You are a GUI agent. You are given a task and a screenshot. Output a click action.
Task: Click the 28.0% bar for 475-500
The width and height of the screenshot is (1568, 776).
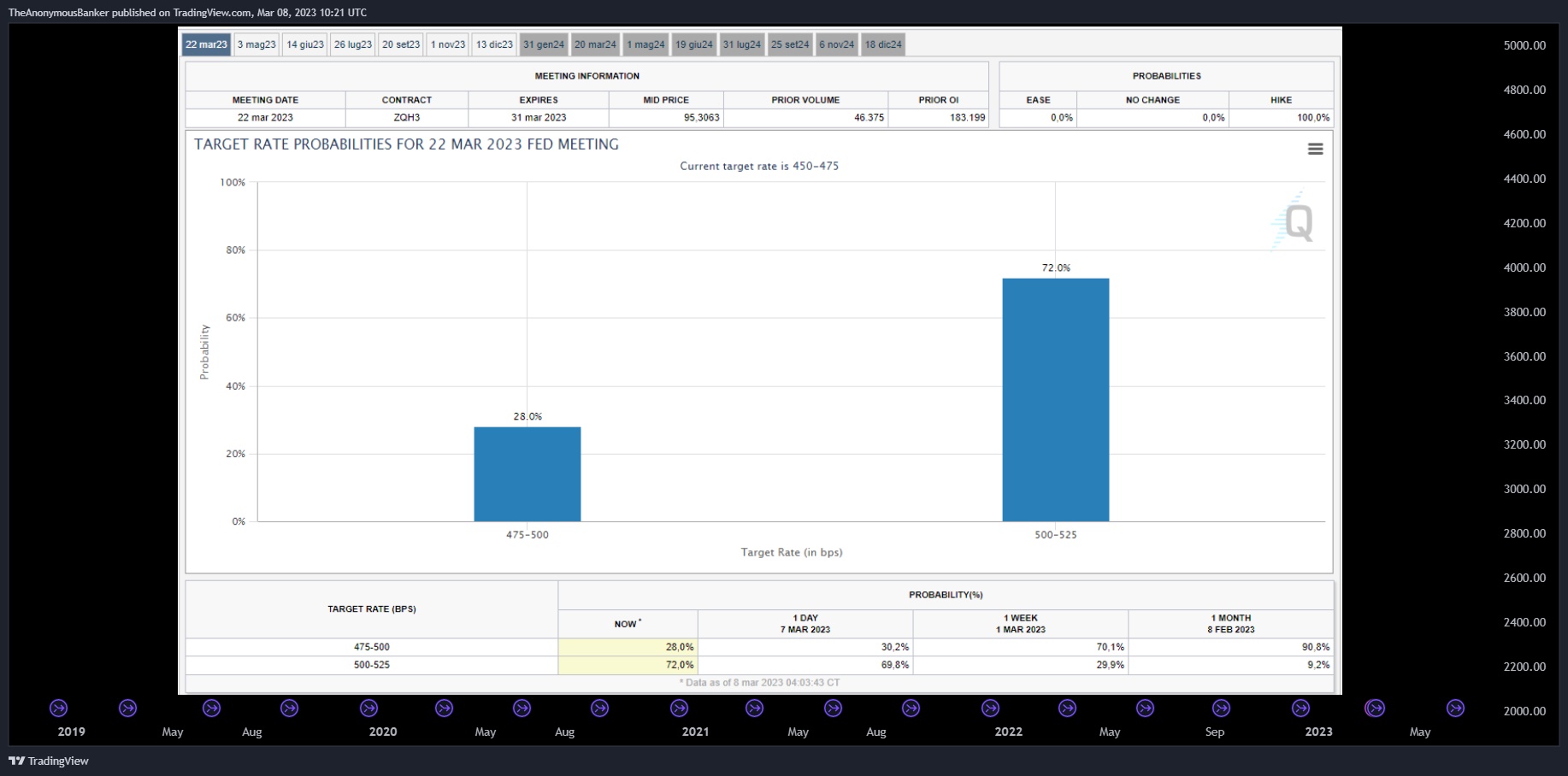click(528, 474)
